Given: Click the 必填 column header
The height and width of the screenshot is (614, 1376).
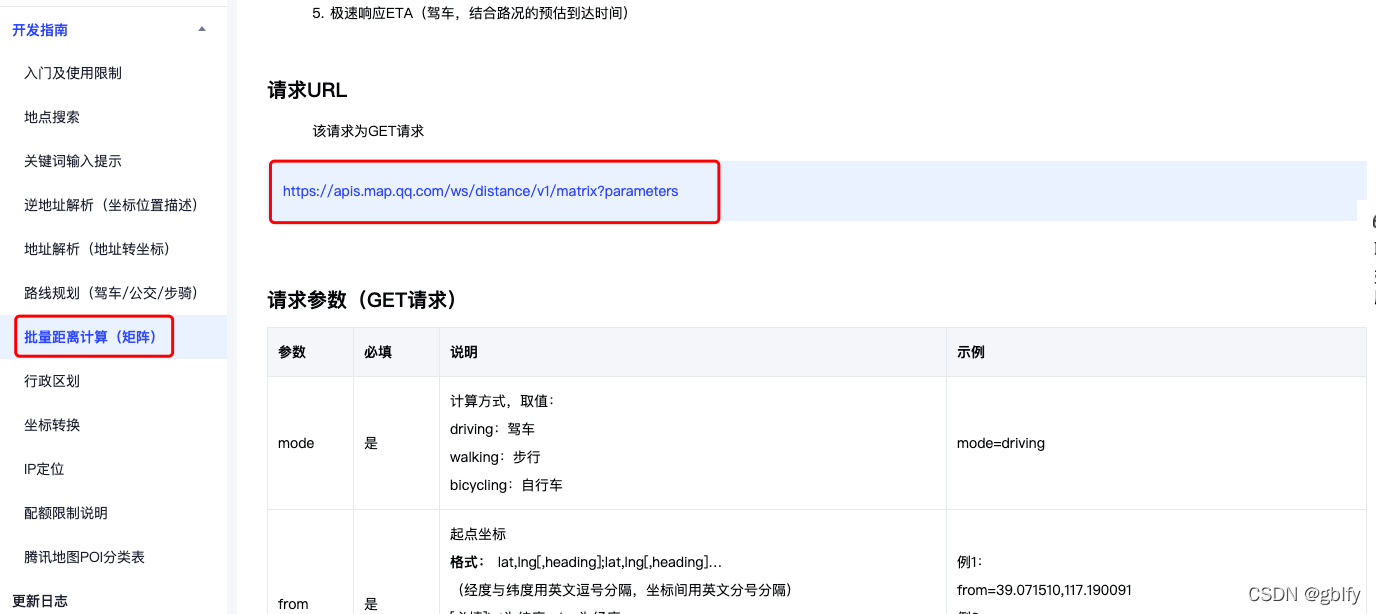Looking at the screenshot, I should point(378,352).
